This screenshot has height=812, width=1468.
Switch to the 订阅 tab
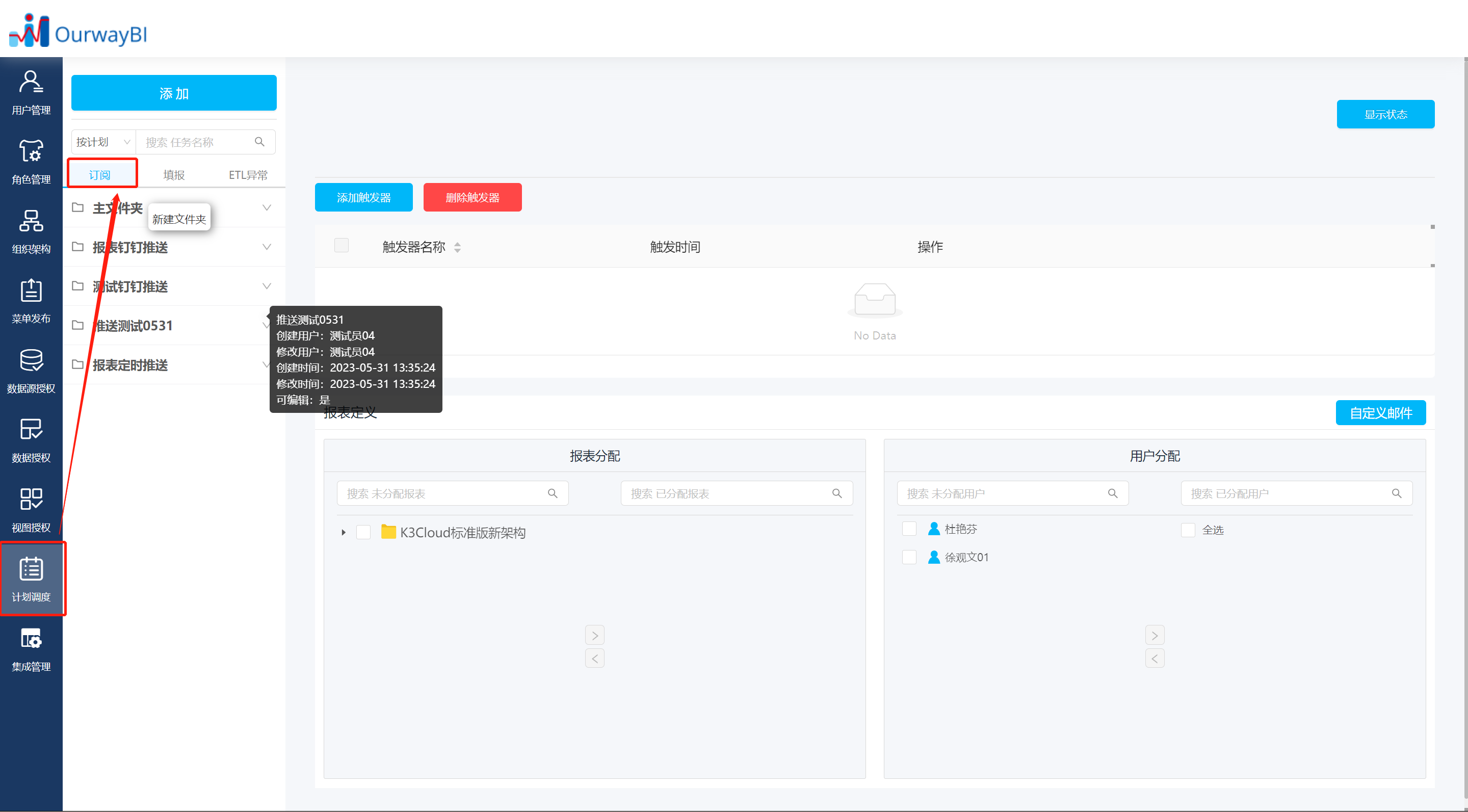100,175
